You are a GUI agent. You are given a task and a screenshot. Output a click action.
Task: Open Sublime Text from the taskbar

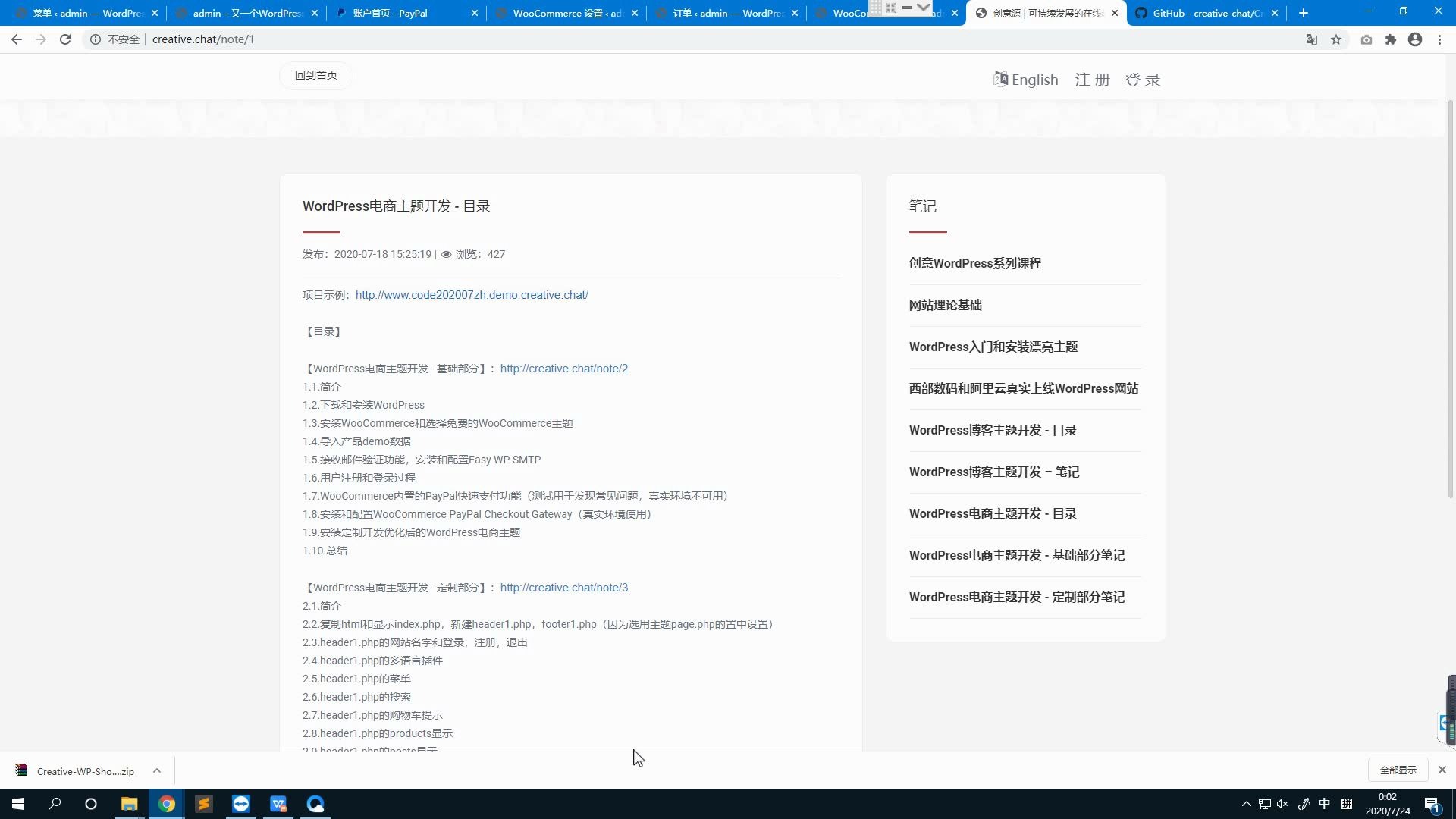tap(204, 804)
